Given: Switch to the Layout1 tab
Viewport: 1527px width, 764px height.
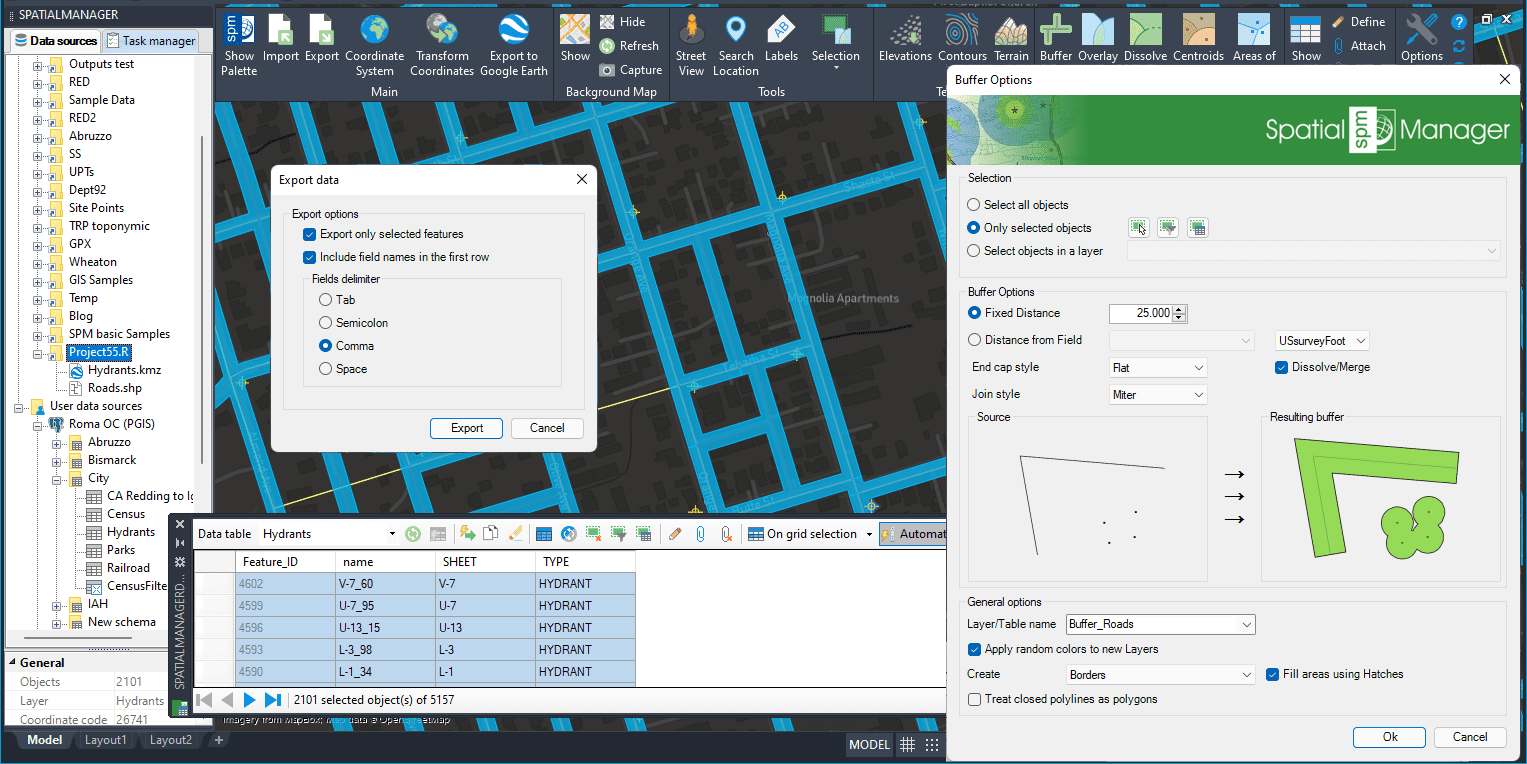Looking at the screenshot, I should pyautogui.click(x=105, y=740).
